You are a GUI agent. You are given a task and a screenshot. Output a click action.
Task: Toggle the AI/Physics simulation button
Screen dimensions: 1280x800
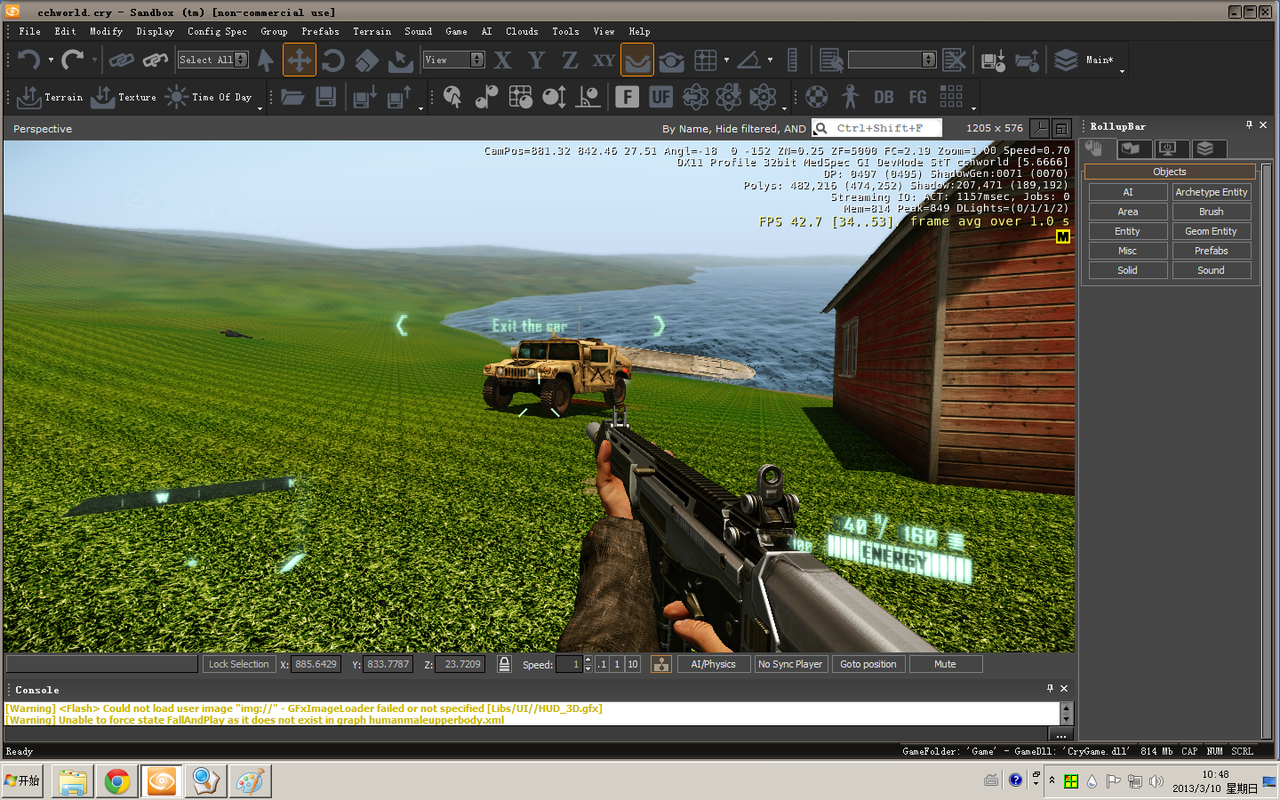coord(713,664)
